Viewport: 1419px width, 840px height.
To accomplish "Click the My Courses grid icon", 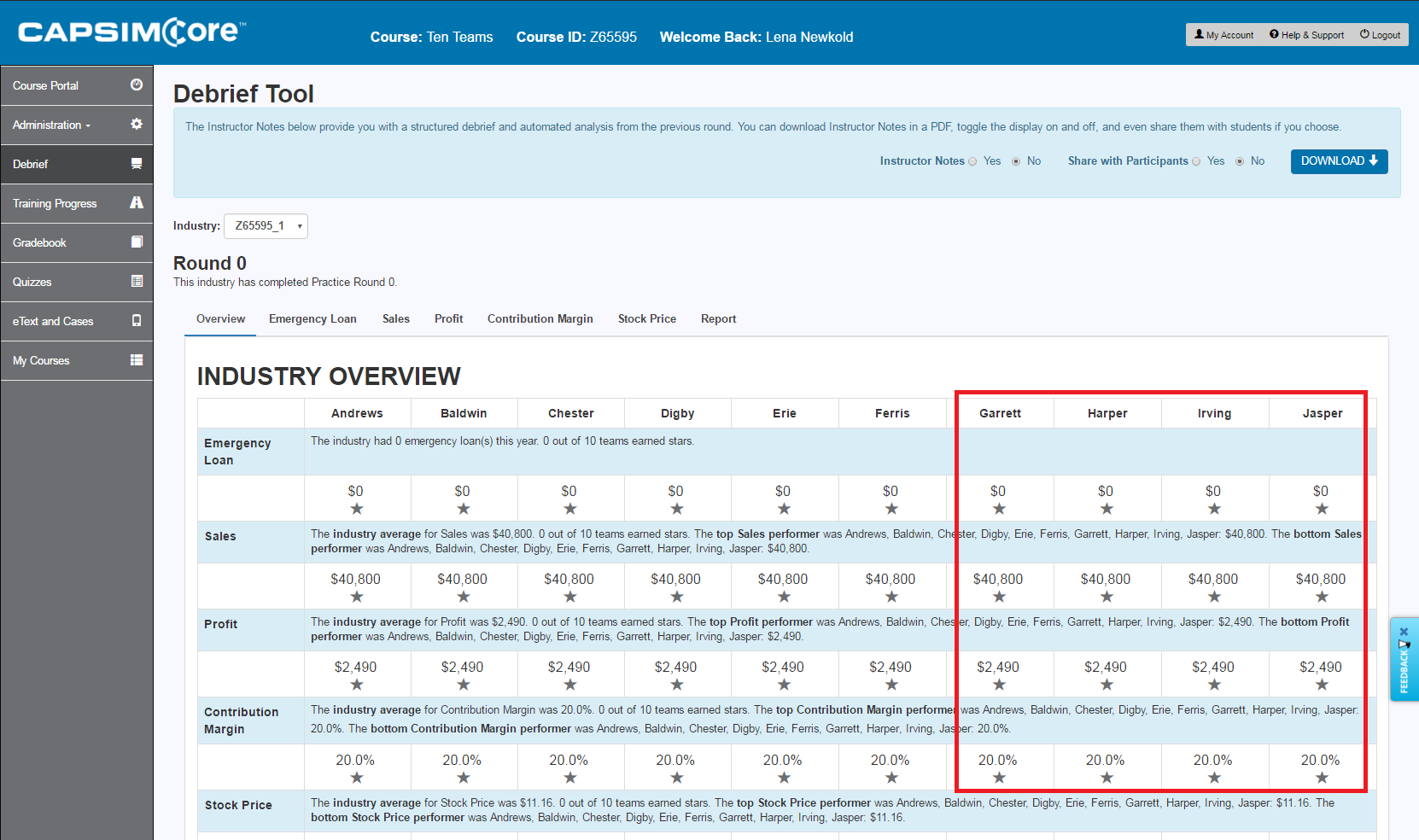I will pos(137,359).
